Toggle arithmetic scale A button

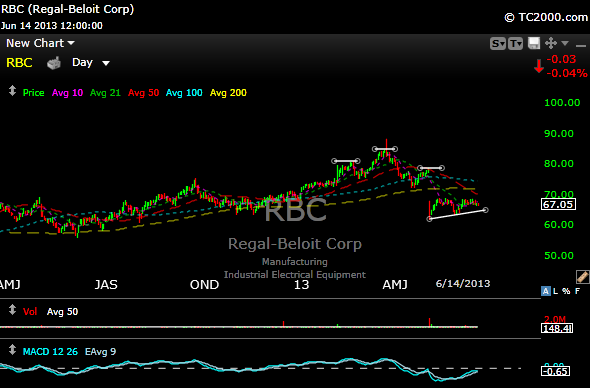(x=546, y=291)
